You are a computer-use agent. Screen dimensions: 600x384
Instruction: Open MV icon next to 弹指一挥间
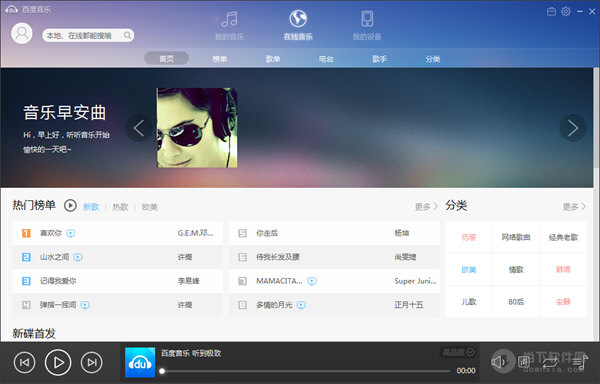[85, 305]
